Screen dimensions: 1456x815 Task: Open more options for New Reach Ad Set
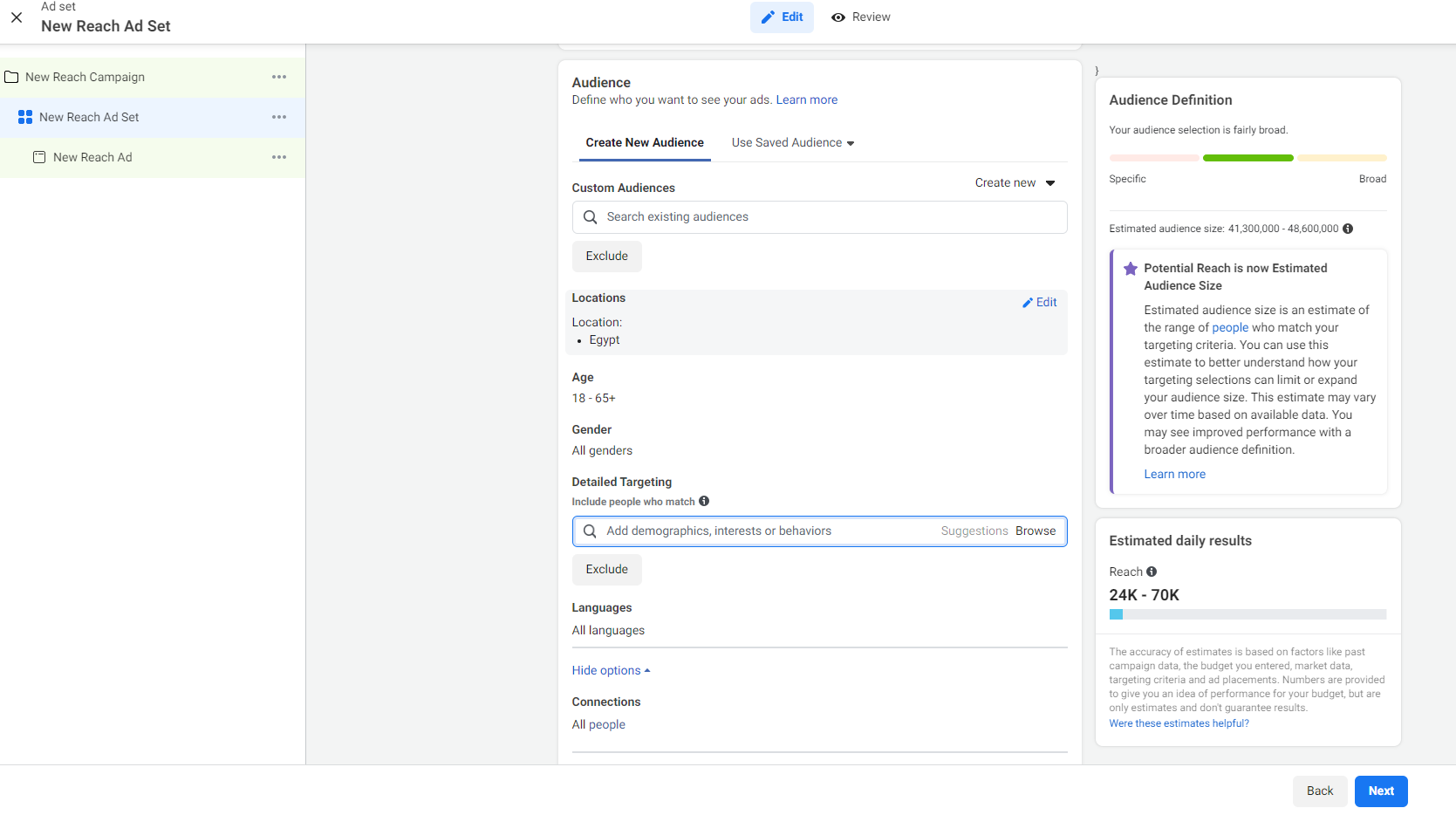point(279,117)
